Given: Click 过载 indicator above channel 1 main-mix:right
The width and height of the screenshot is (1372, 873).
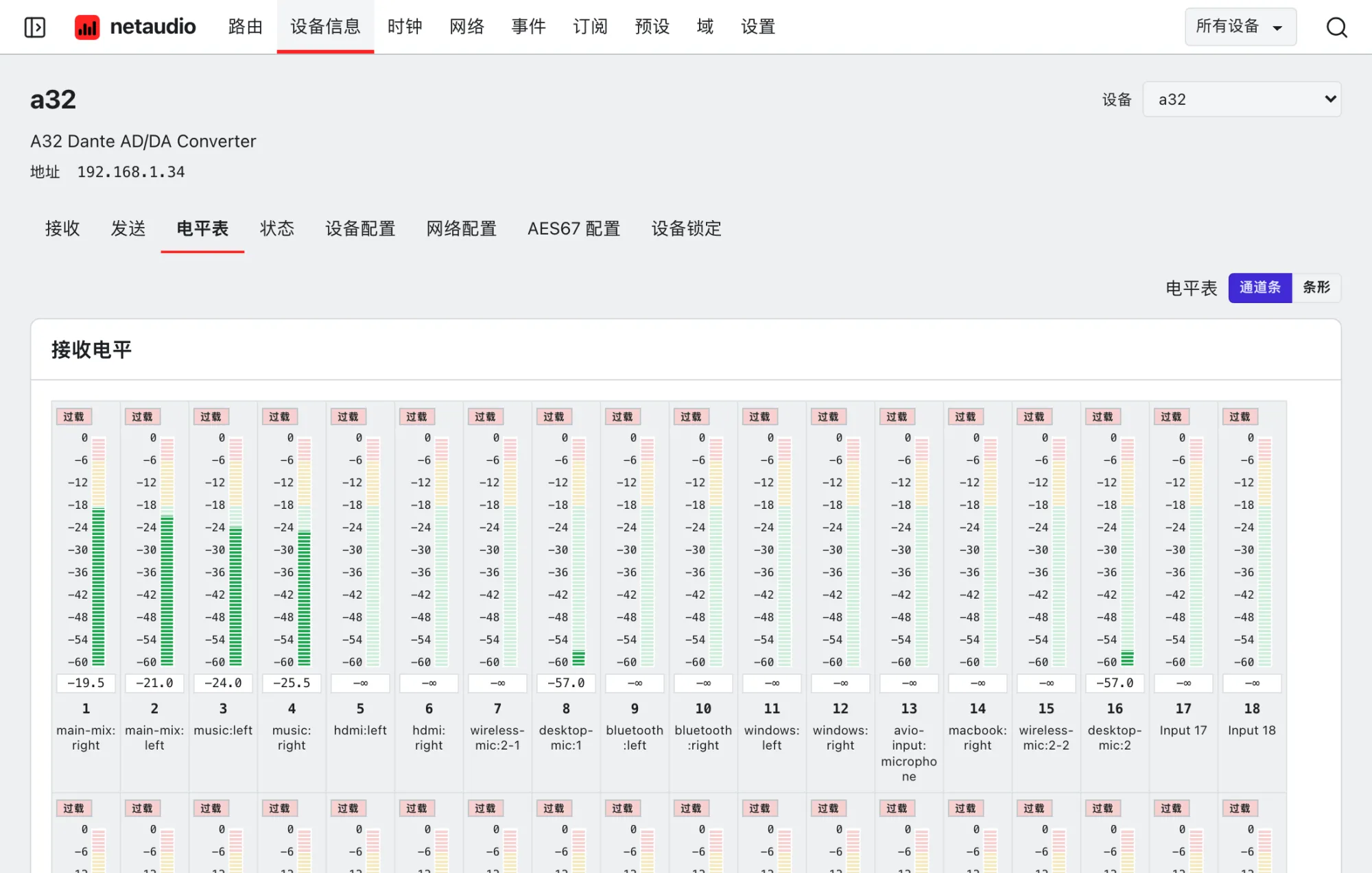Looking at the screenshot, I should [73, 416].
